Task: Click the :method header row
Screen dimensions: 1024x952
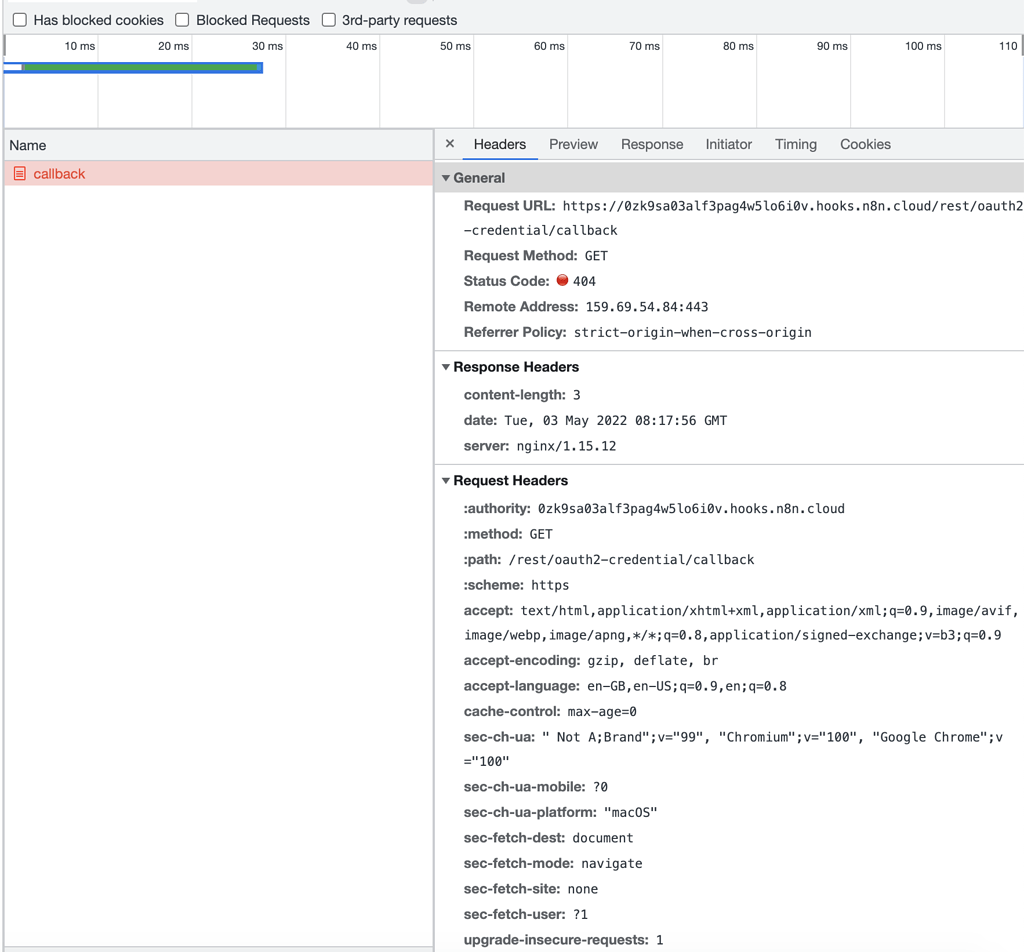Action: coord(508,534)
